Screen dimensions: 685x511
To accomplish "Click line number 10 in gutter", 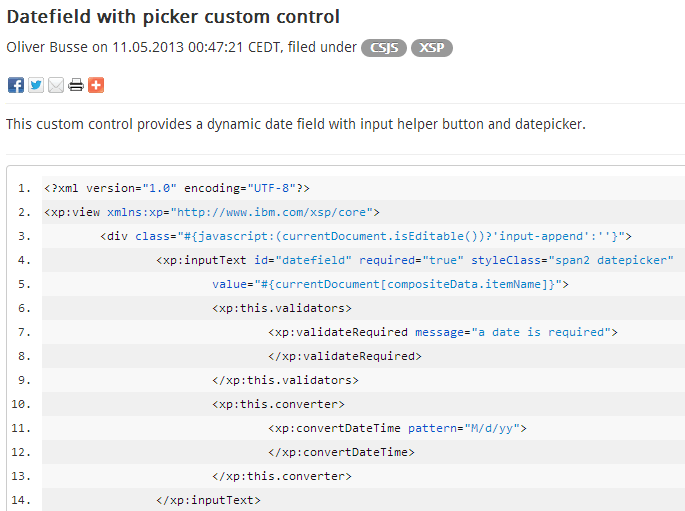I will [21, 404].
